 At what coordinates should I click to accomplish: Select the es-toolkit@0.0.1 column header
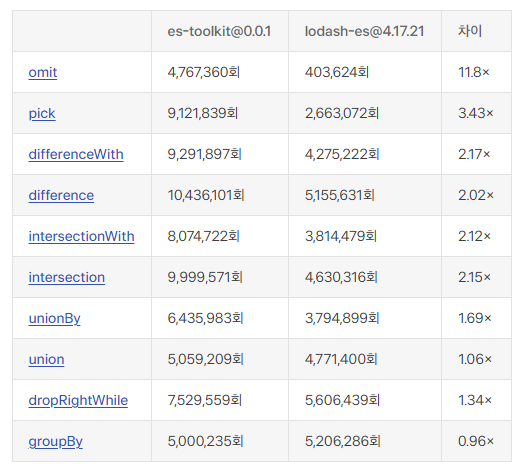point(220,31)
